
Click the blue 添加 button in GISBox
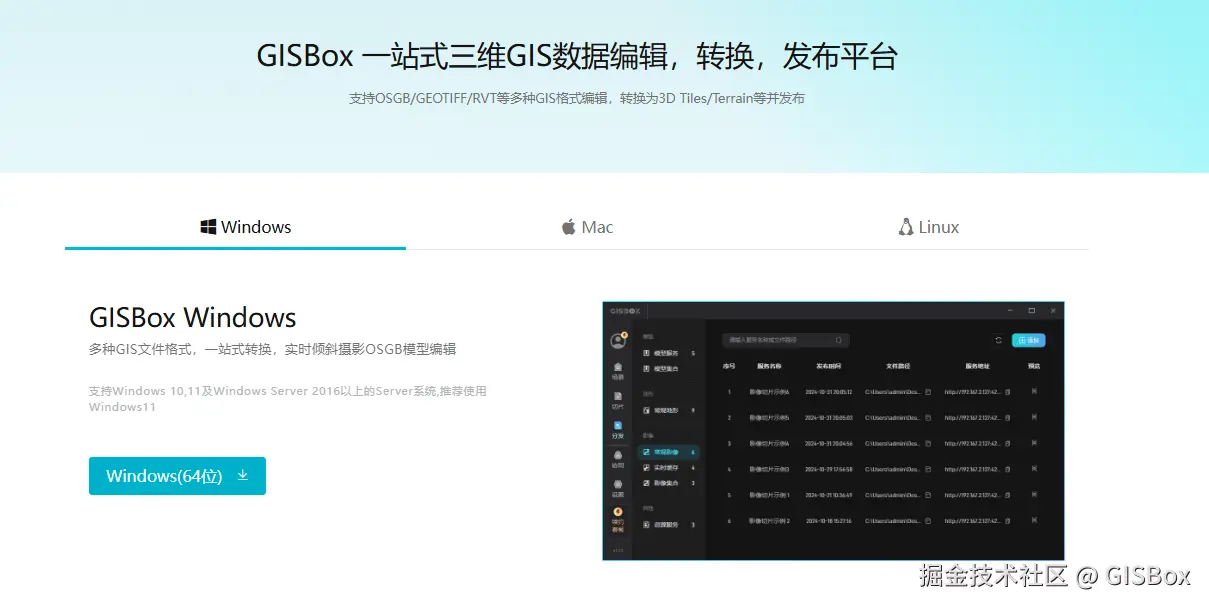[1028, 340]
